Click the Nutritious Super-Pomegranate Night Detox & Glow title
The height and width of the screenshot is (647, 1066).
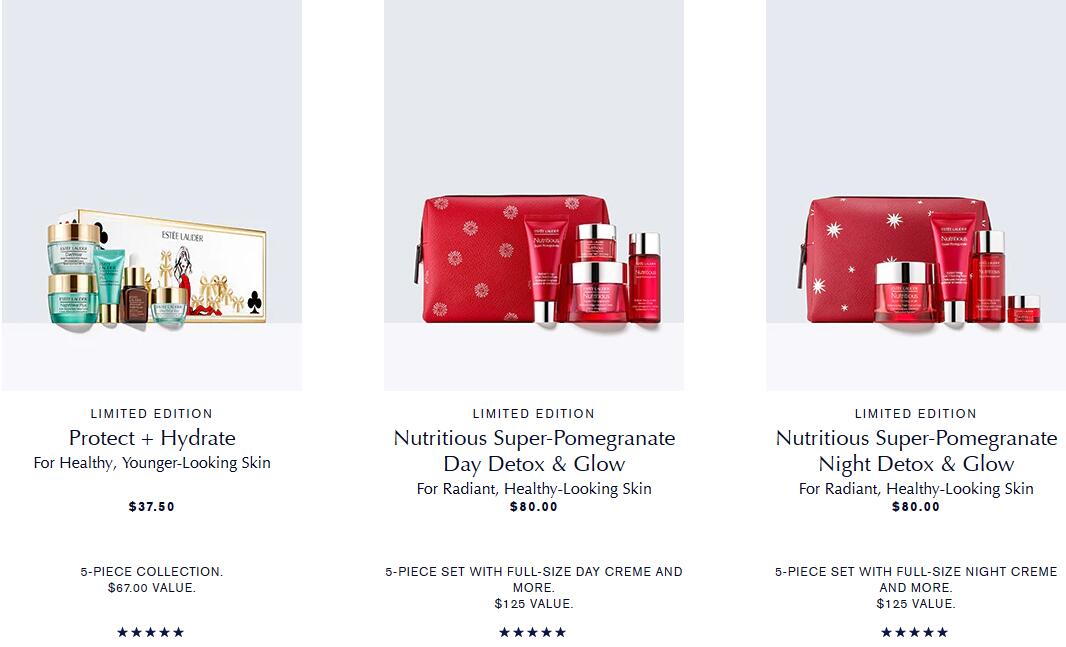click(916, 451)
